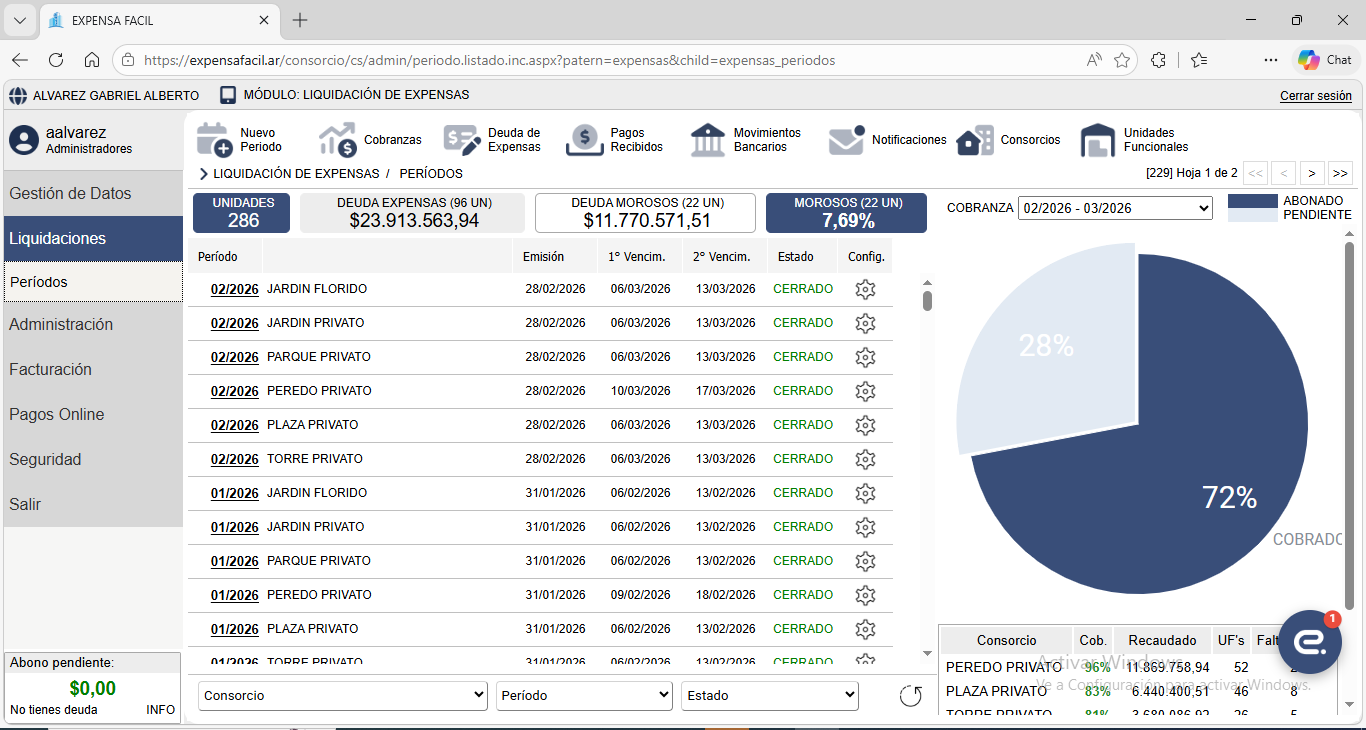Open the Notificaciones envelope icon
The height and width of the screenshot is (730, 1366).
[846, 140]
